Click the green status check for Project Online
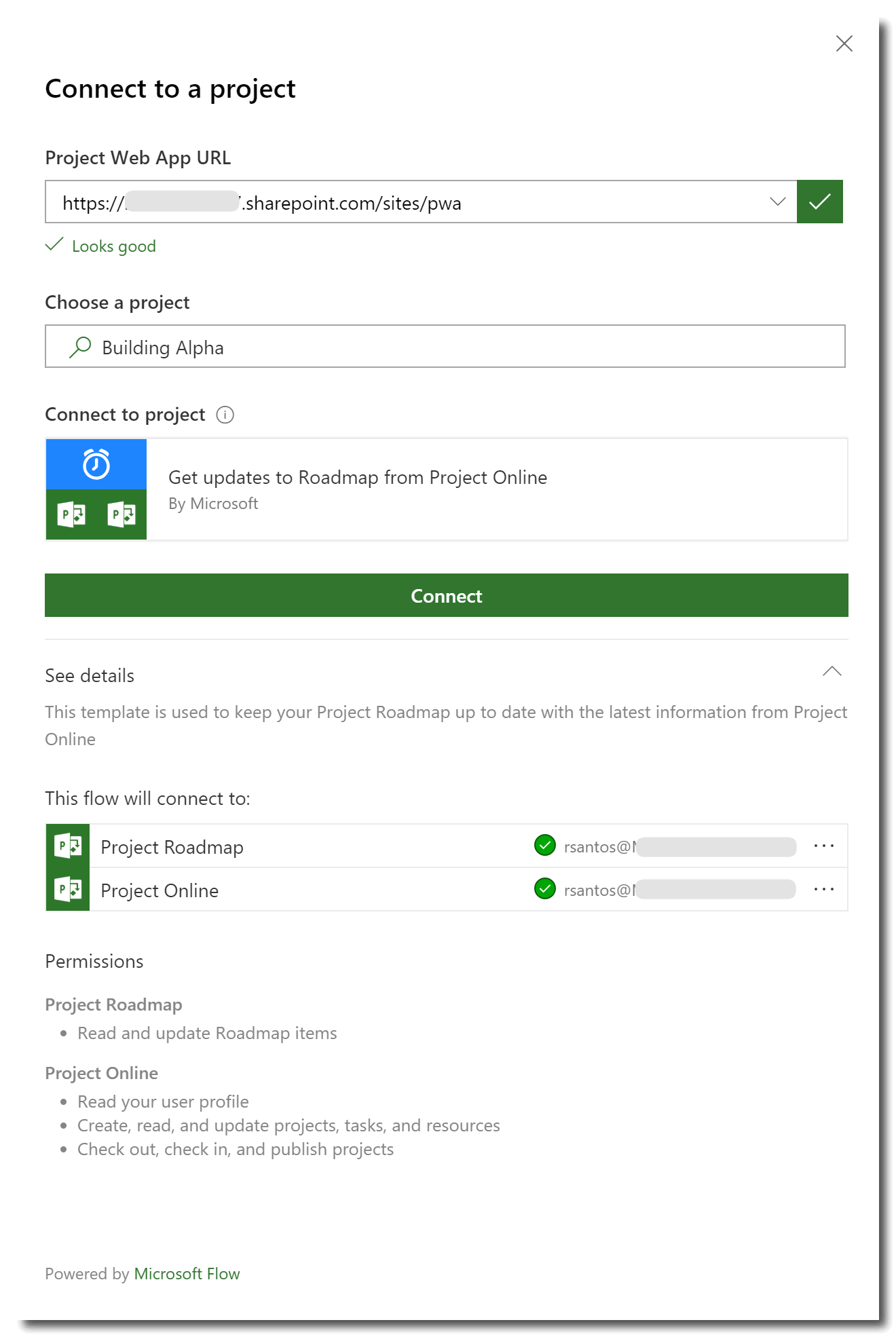The image size is (896, 1337). 545,889
